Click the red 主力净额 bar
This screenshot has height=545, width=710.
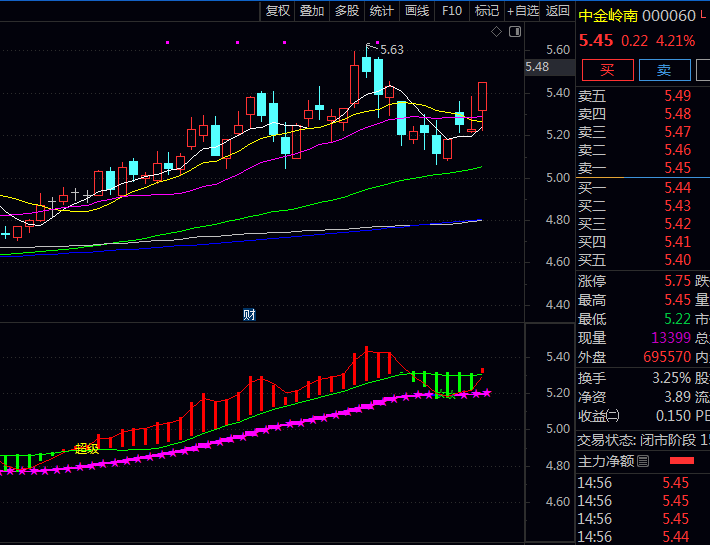[x=680, y=461]
